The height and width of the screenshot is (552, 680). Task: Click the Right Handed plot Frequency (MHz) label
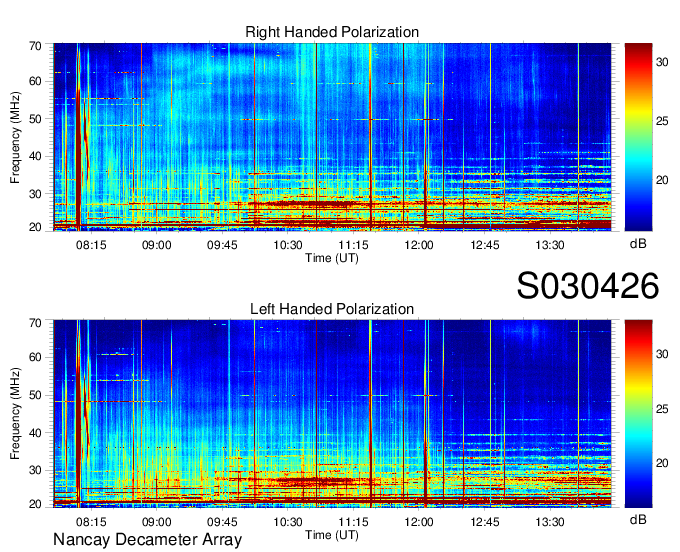15,137
